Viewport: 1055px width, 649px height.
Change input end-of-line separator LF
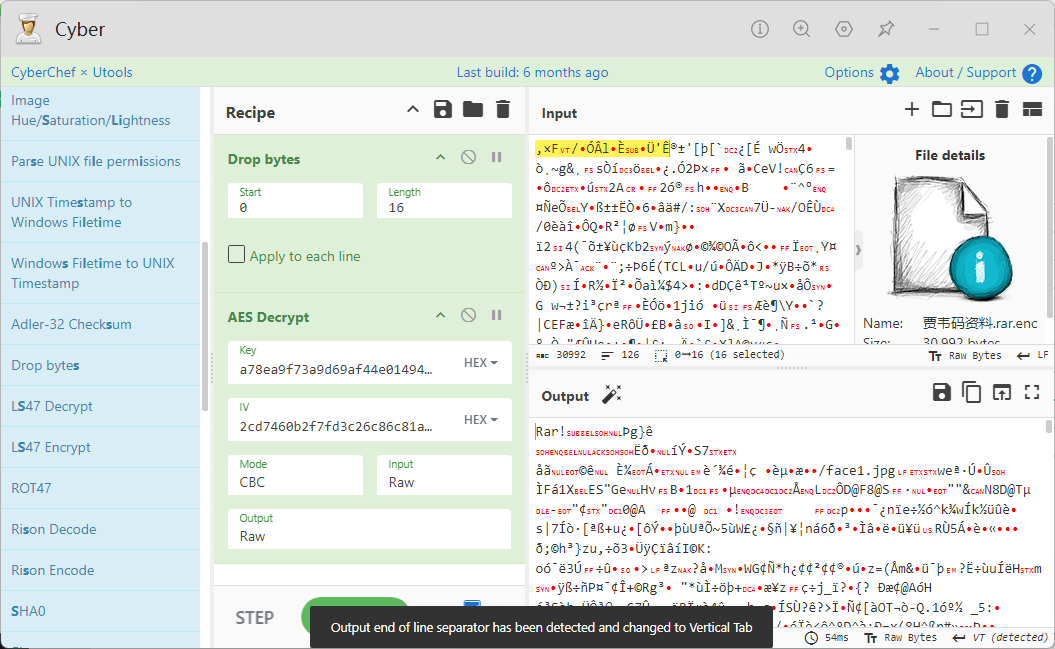click(1033, 355)
